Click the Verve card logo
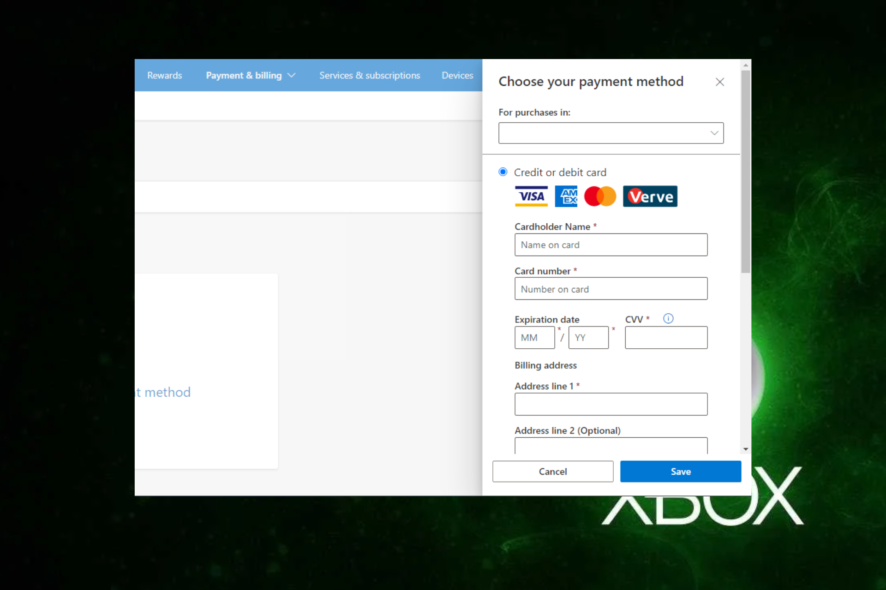 (650, 196)
